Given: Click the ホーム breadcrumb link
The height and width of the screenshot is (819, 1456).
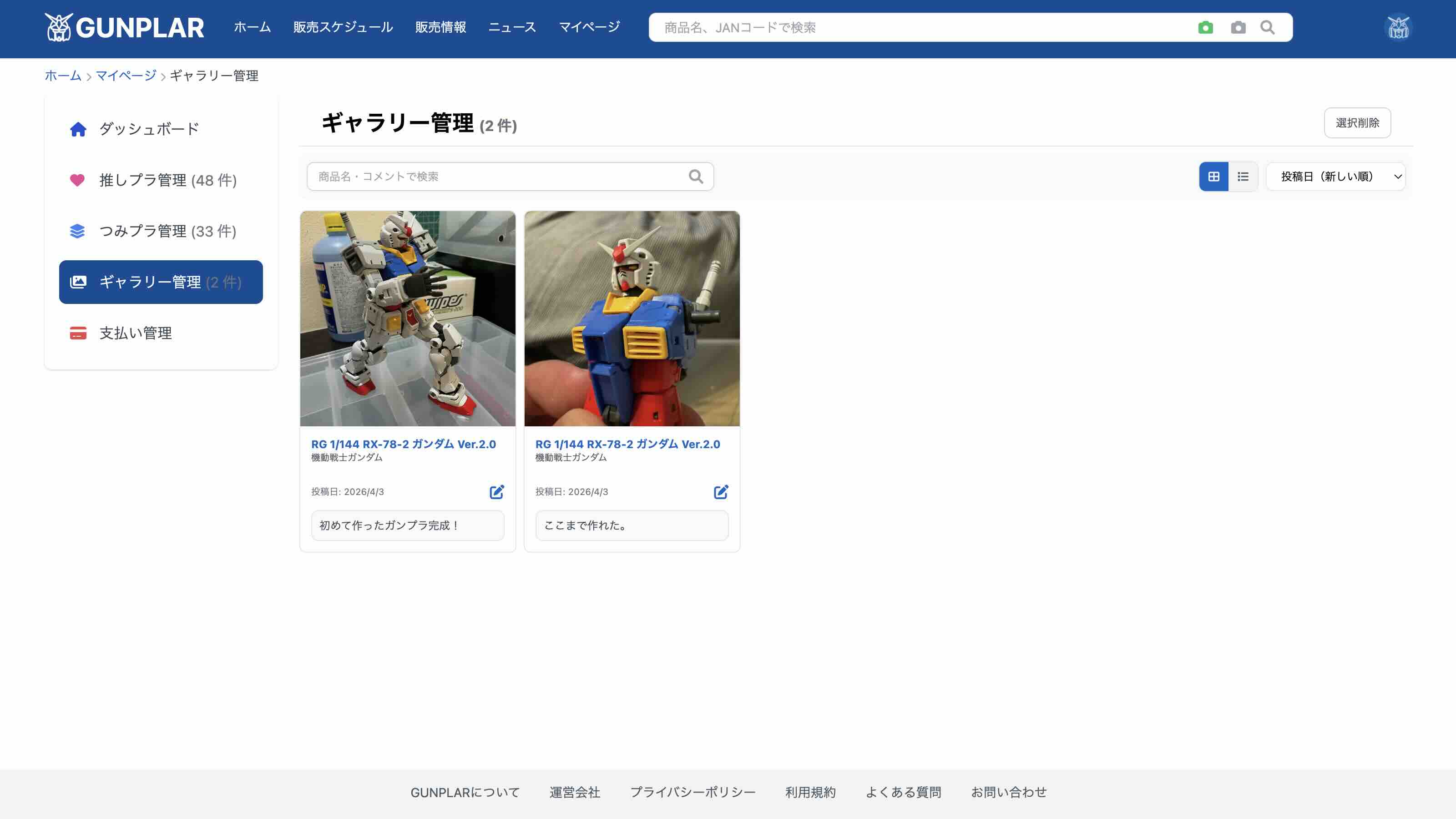Looking at the screenshot, I should click(63, 76).
